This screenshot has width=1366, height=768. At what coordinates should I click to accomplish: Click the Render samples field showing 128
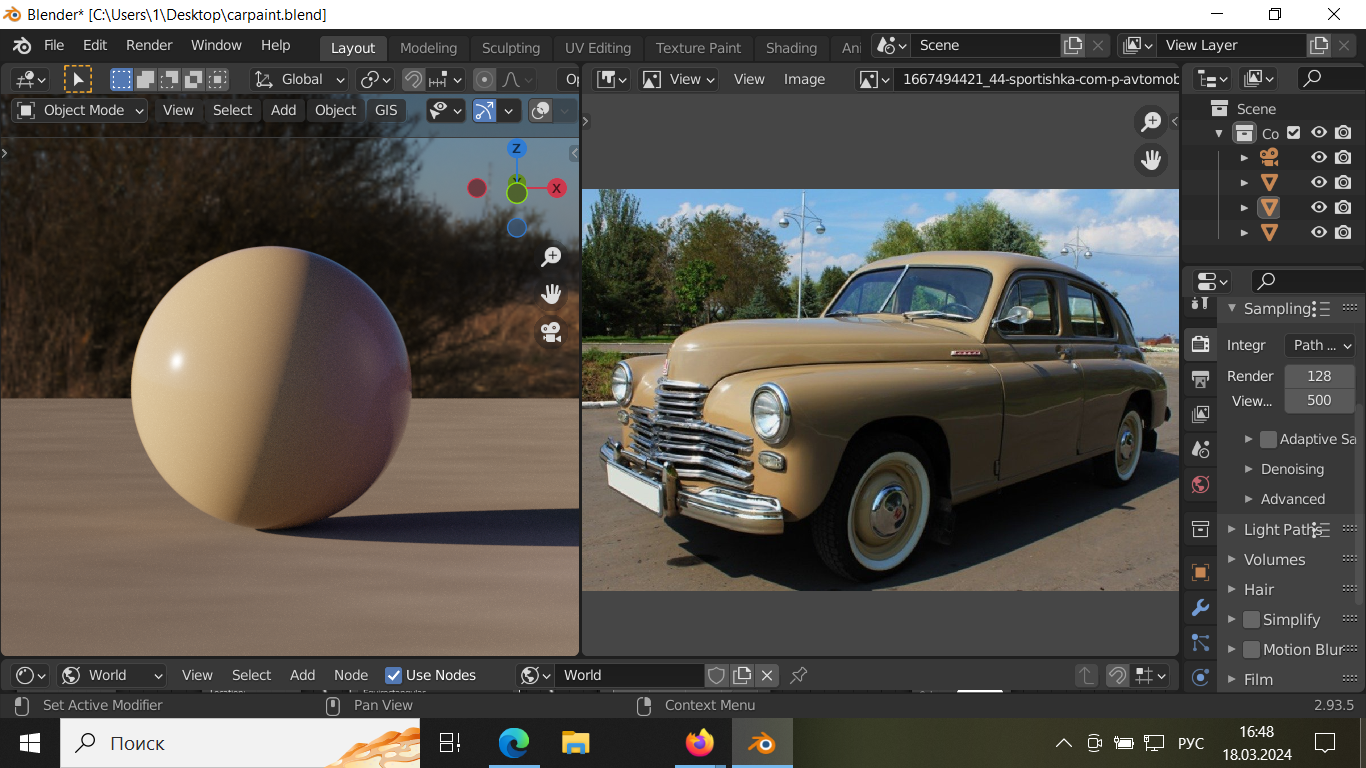(1319, 376)
